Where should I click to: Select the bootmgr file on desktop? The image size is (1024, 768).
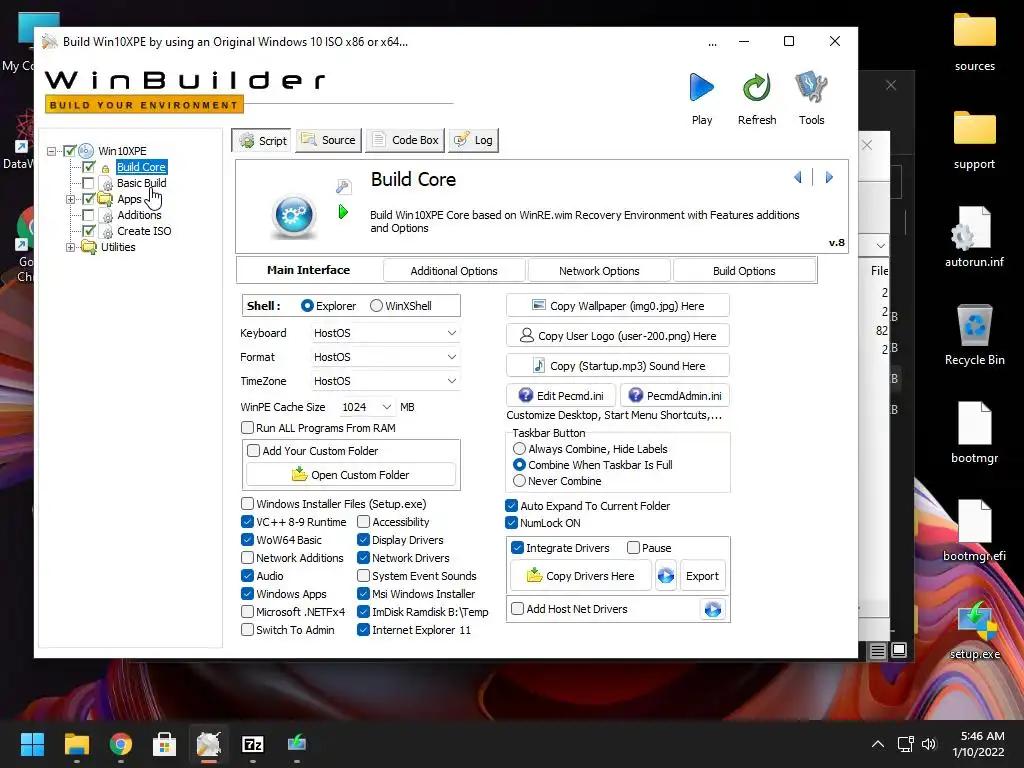click(x=974, y=433)
